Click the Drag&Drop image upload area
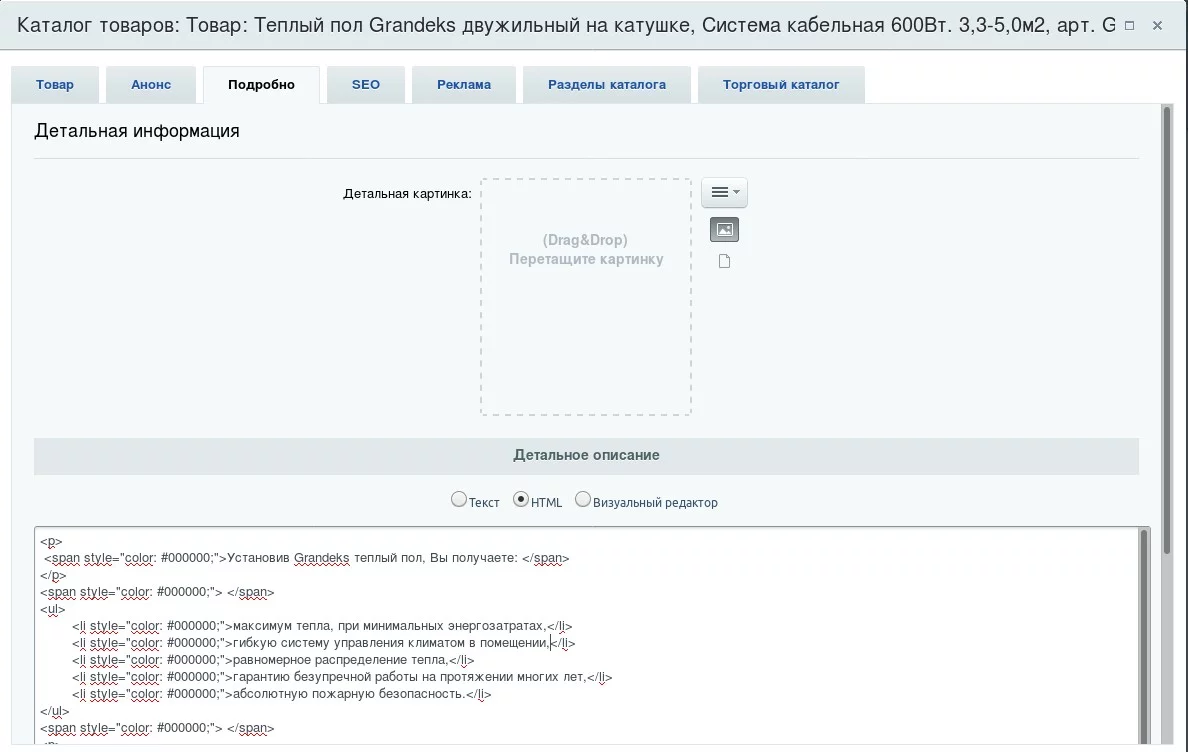 point(586,297)
